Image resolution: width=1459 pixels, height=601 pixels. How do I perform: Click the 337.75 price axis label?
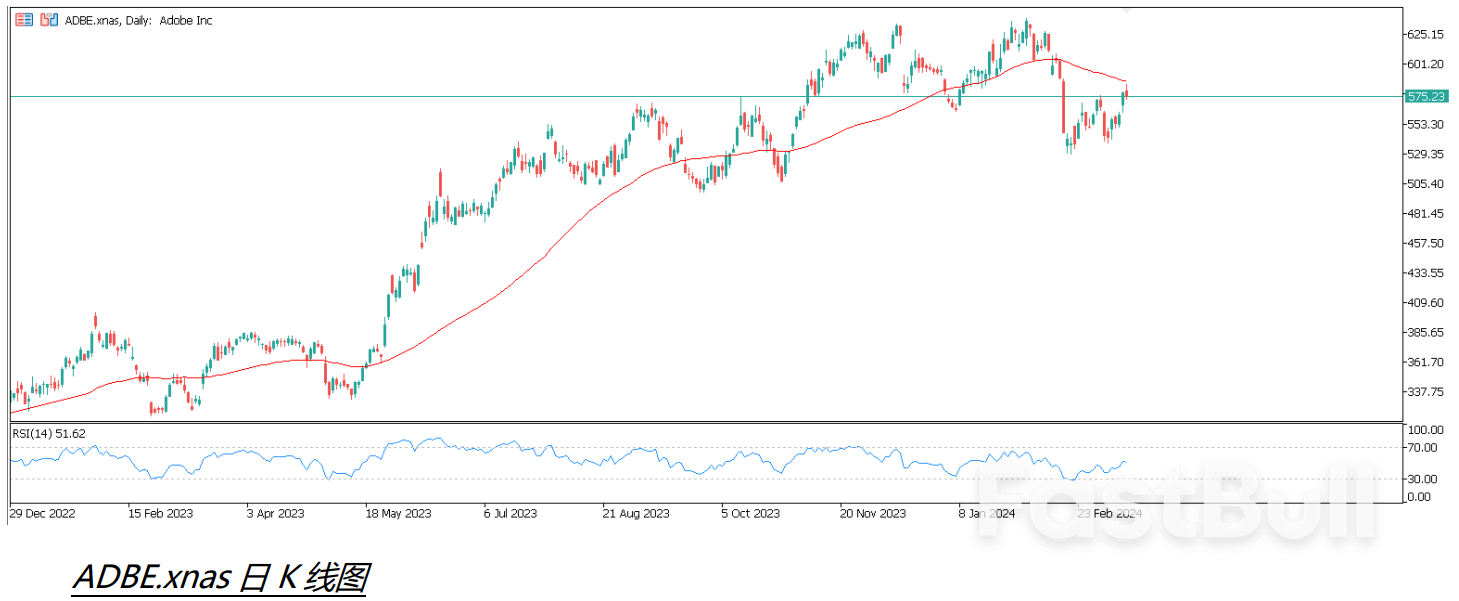[x=1424, y=391]
